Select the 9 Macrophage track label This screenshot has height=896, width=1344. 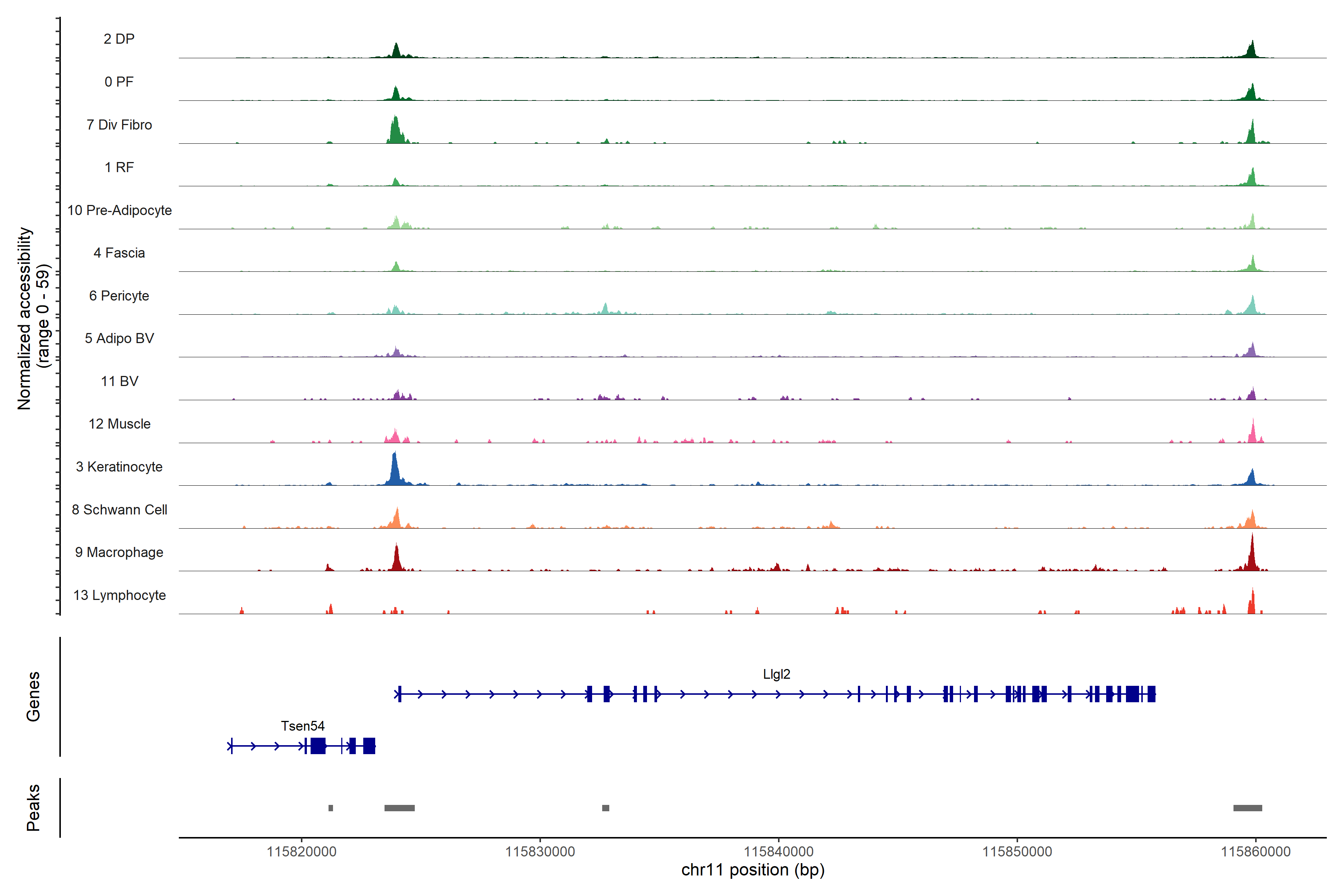119,553
